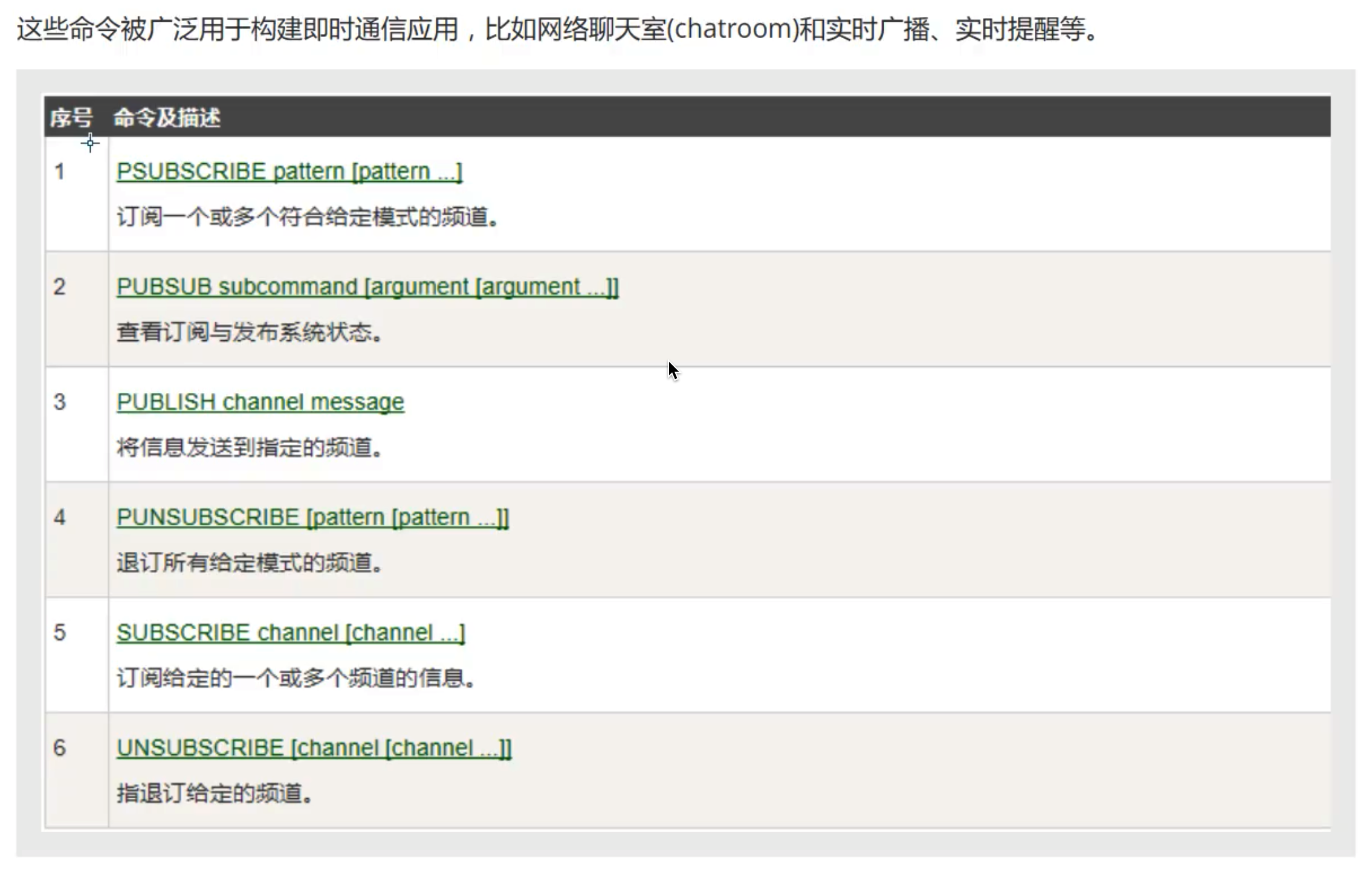Click the description 退订所有给定模式的频道
Viewport: 1372px width, 886px height.
(249, 563)
